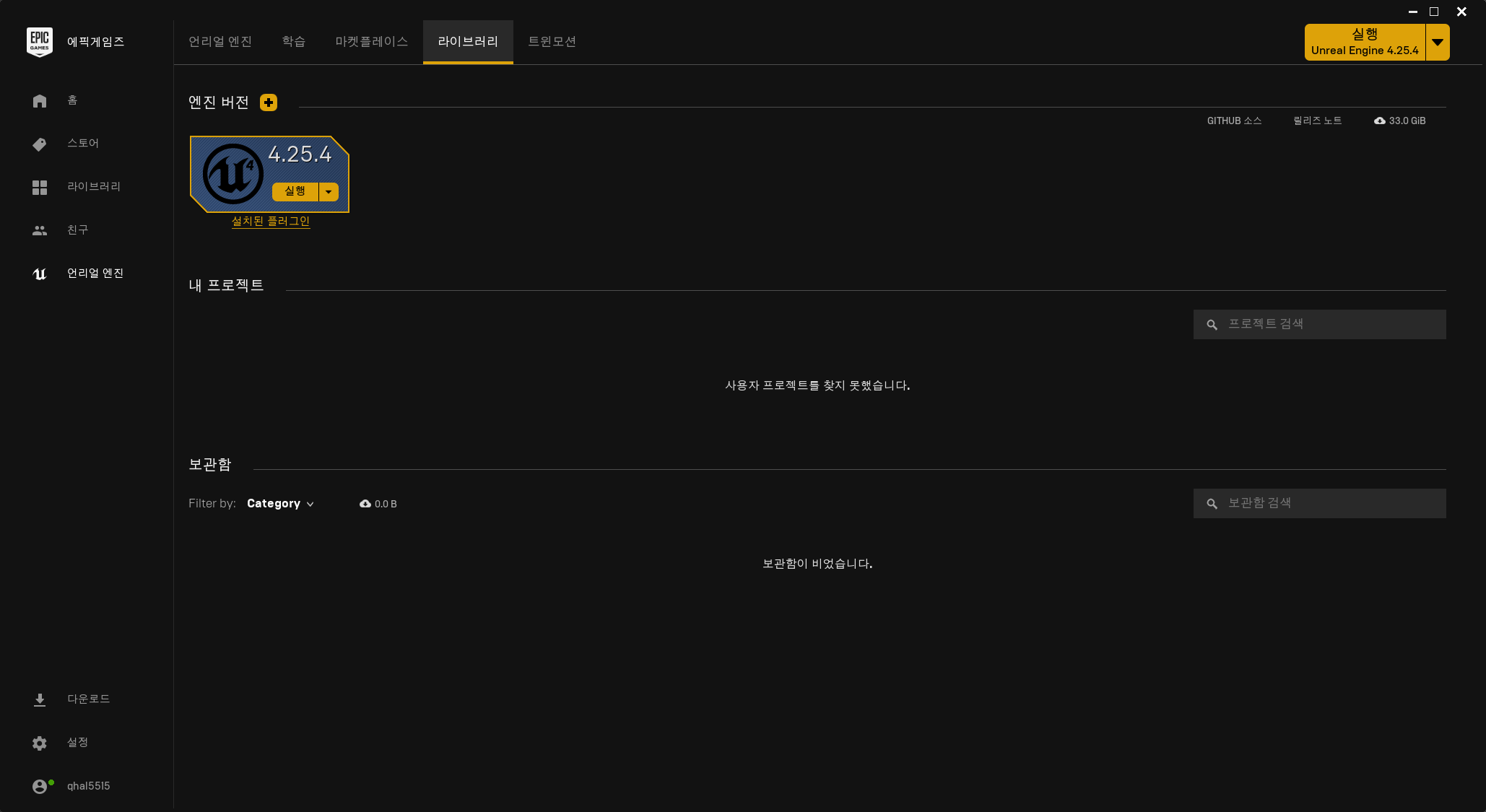
Task: Open the 트윈모션 tab
Action: click(x=552, y=42)
